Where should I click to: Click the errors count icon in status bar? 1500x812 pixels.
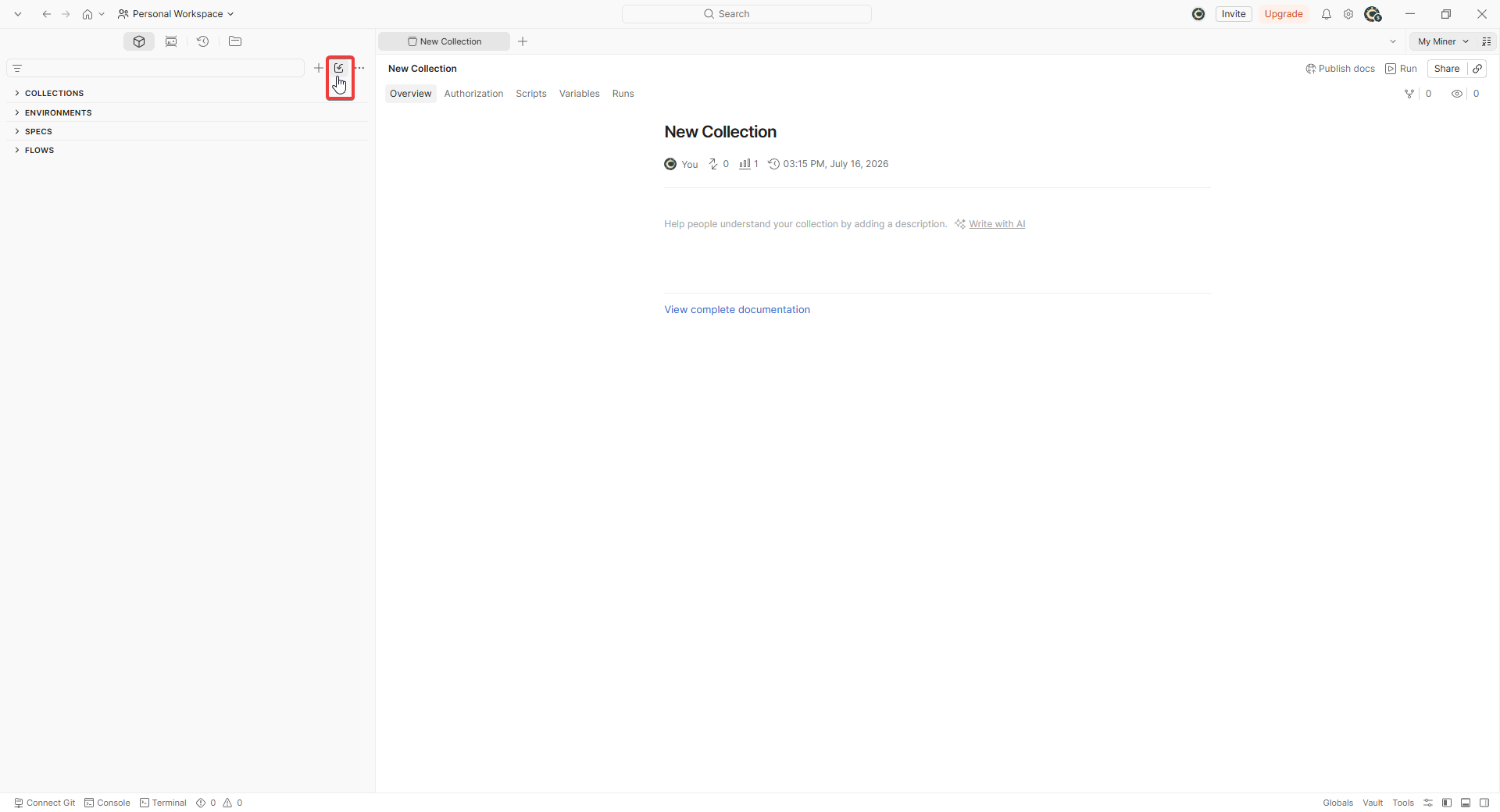click(206, 803)
